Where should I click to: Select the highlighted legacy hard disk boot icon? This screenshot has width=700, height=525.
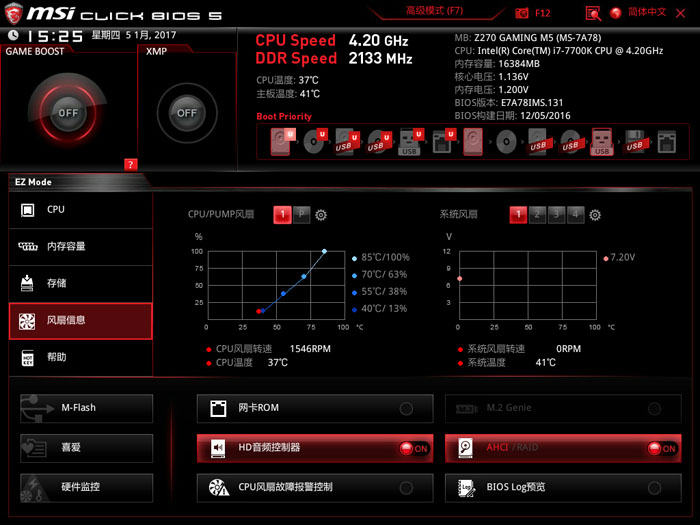pos(473,142)
